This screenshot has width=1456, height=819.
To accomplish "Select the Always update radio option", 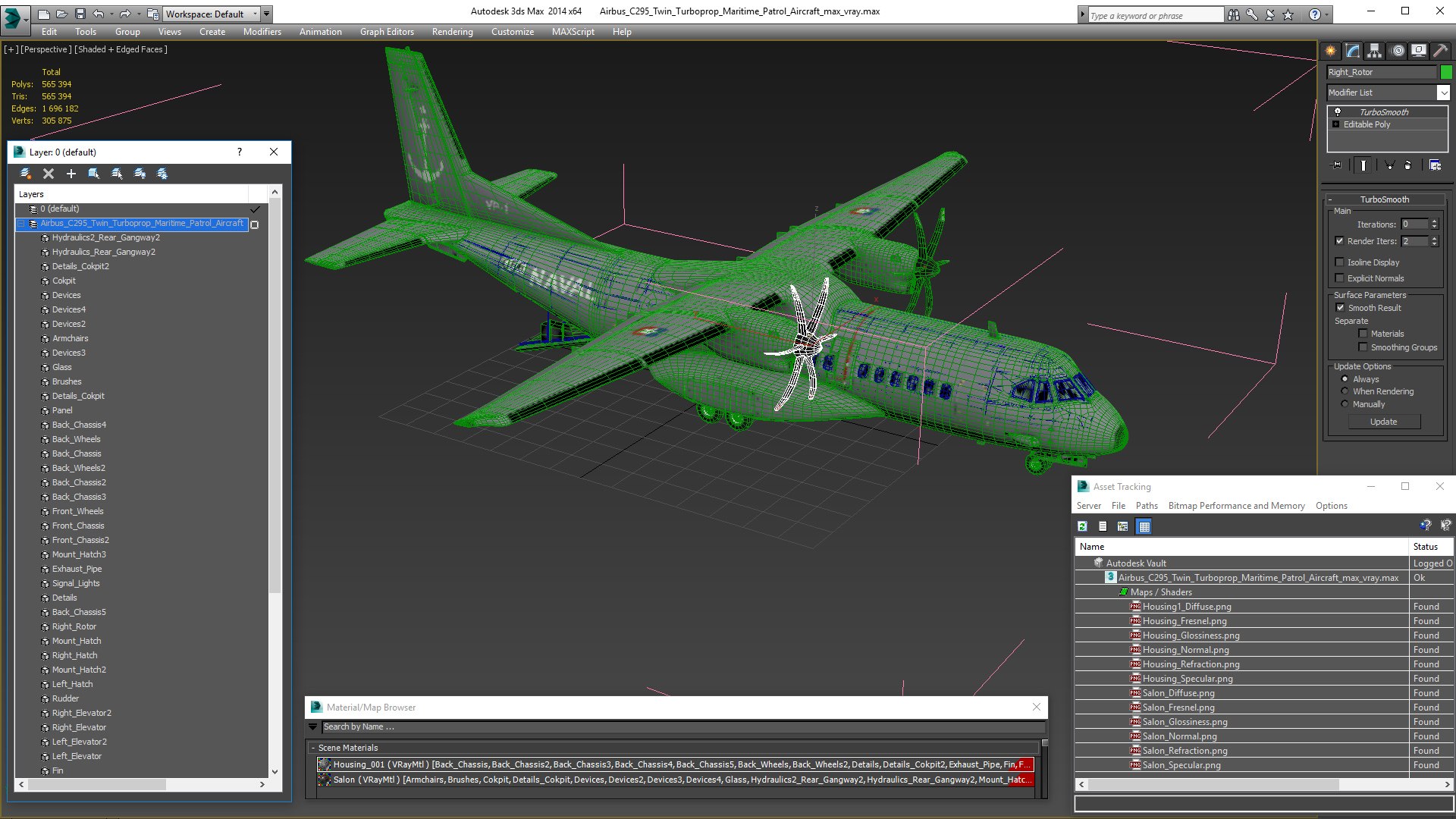I will [x=1345, y=379].
